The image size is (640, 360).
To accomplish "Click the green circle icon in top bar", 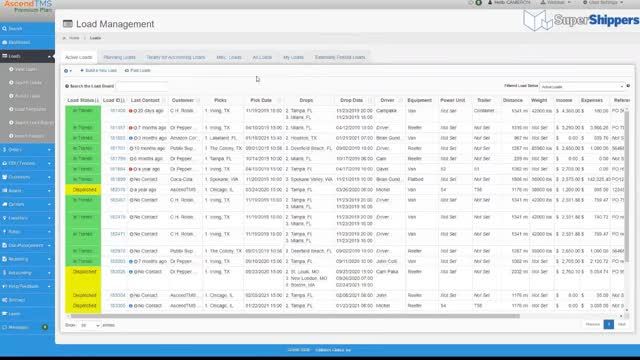I will (478, 2).
